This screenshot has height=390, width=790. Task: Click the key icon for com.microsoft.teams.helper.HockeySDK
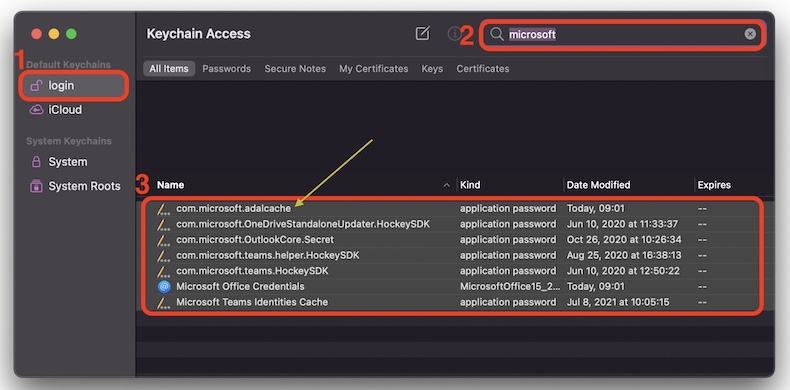pyautogui.click(x=163, y=255)
